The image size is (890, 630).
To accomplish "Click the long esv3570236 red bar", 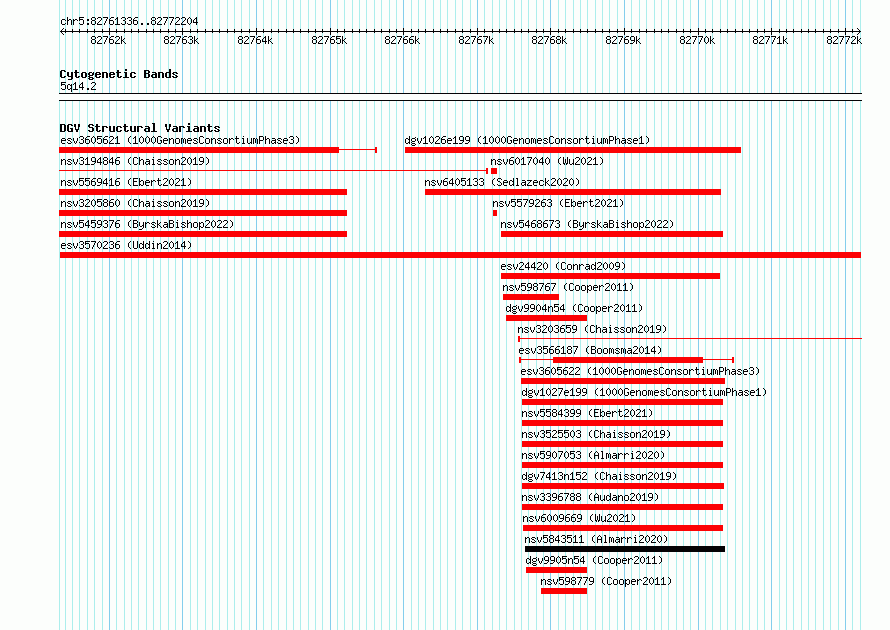I will [460, 255].
